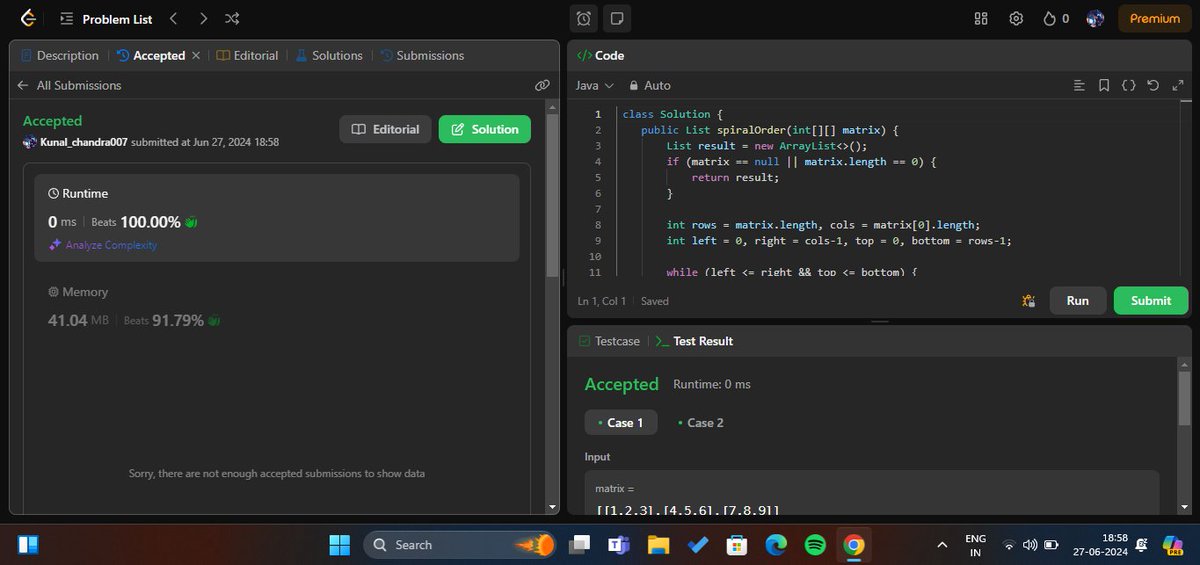Select Case 1 result

pyautogui.click(x=620, y=423)
